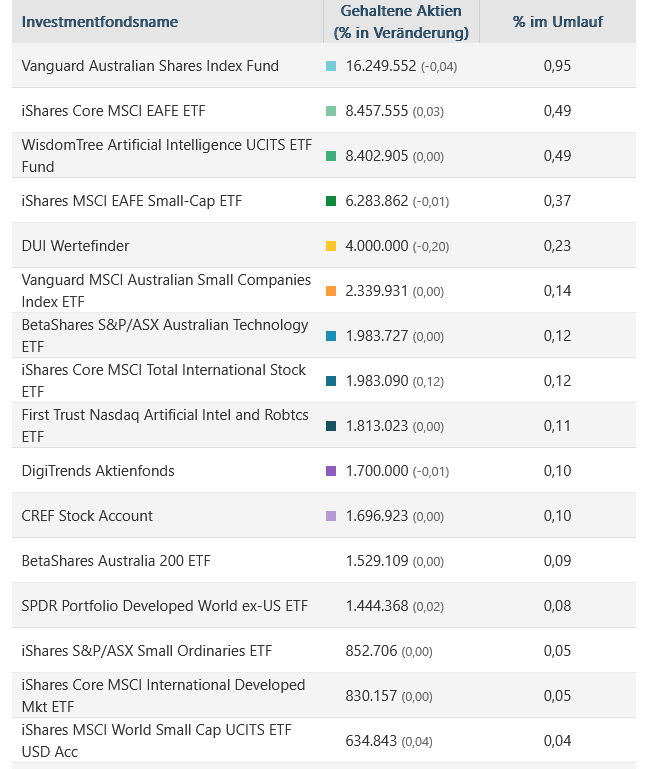Click the 0,11 percent outstanding value
The width and height of the screenshot is (655, 769).
tap(557, 426)
